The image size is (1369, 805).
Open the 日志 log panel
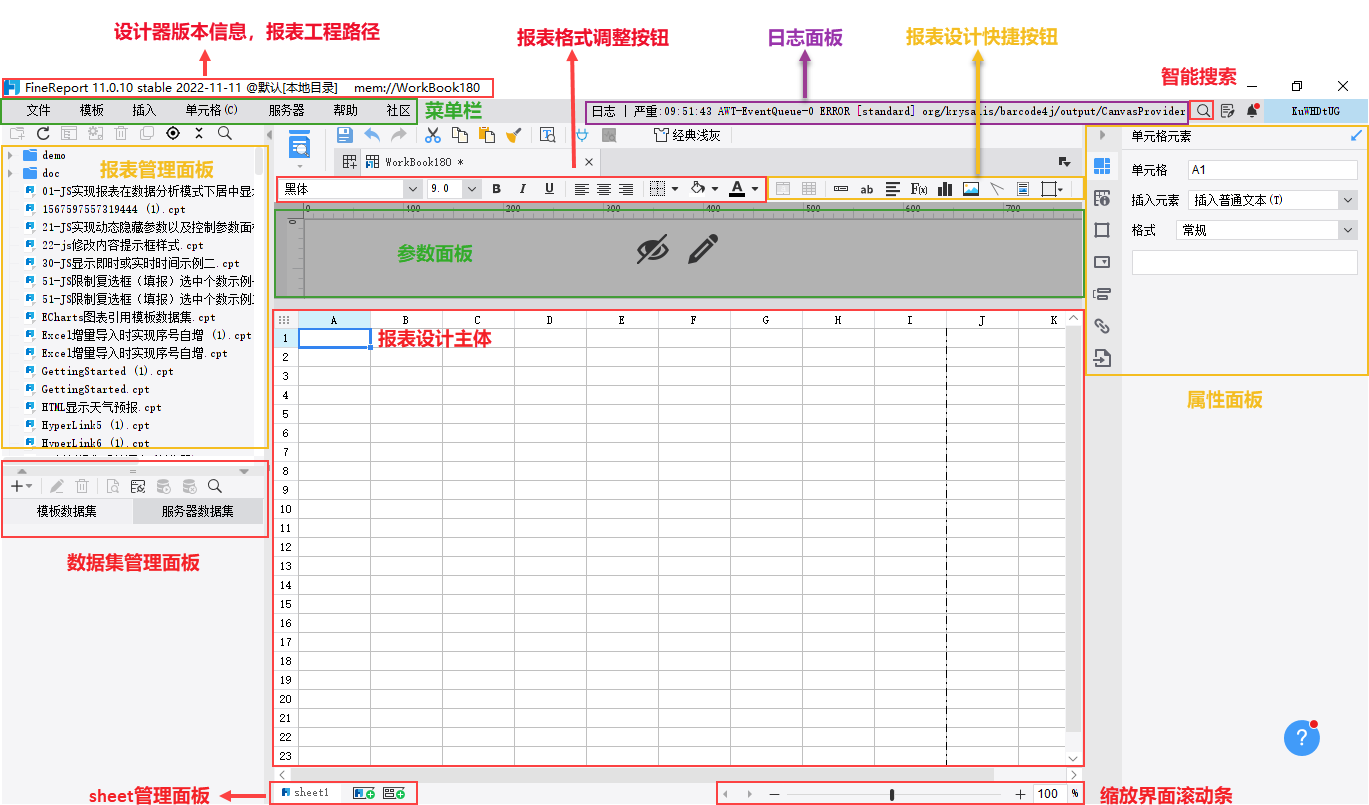(x=603, y=111)
